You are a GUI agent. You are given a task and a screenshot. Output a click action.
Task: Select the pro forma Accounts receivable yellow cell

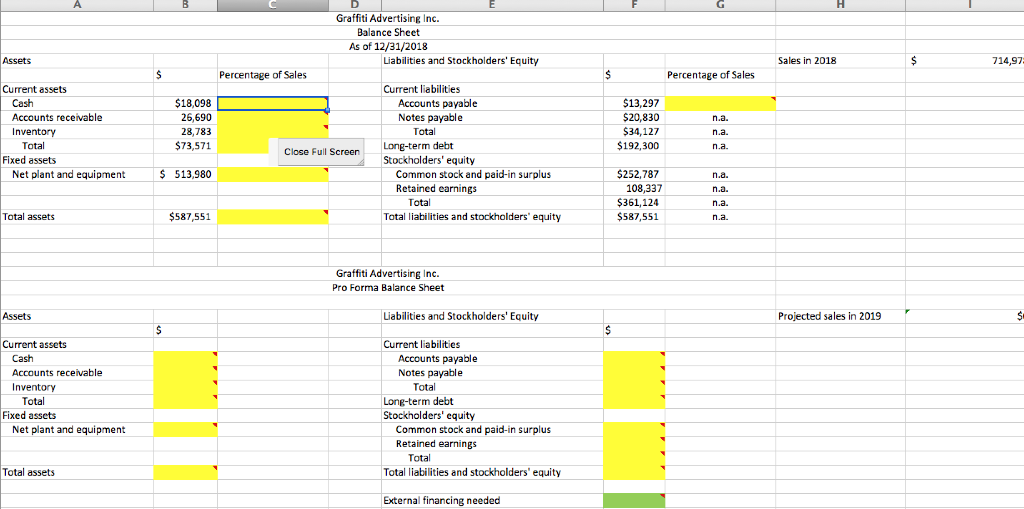185,372
